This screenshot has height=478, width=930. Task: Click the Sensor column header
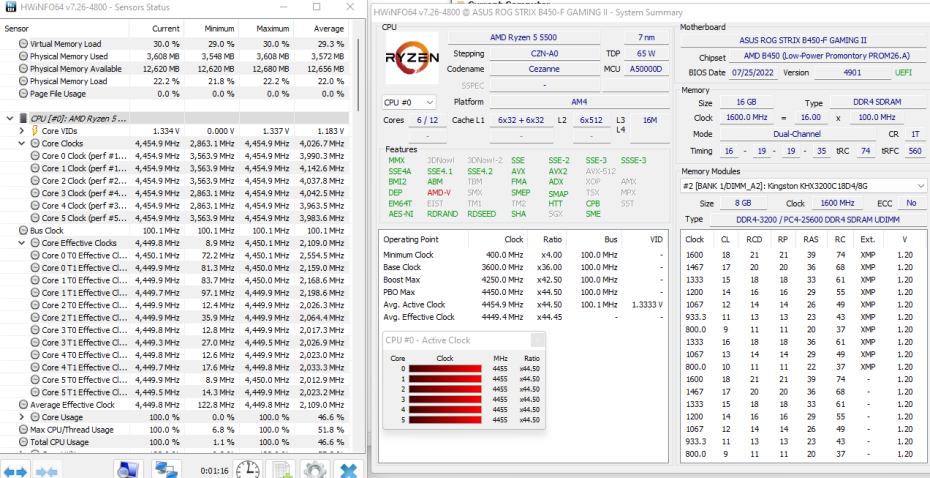65,28
